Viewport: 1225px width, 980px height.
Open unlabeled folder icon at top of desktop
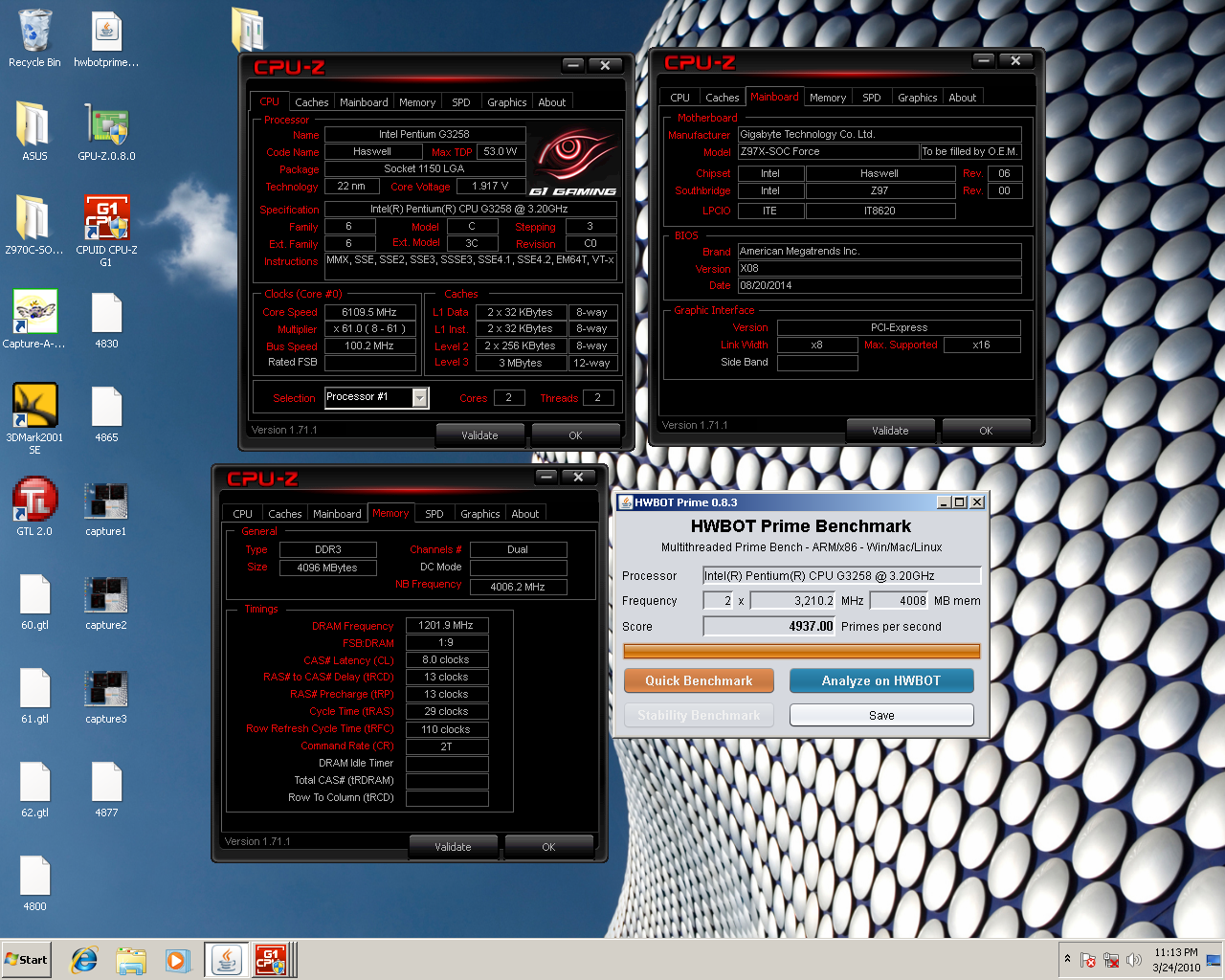coord(248,29)
